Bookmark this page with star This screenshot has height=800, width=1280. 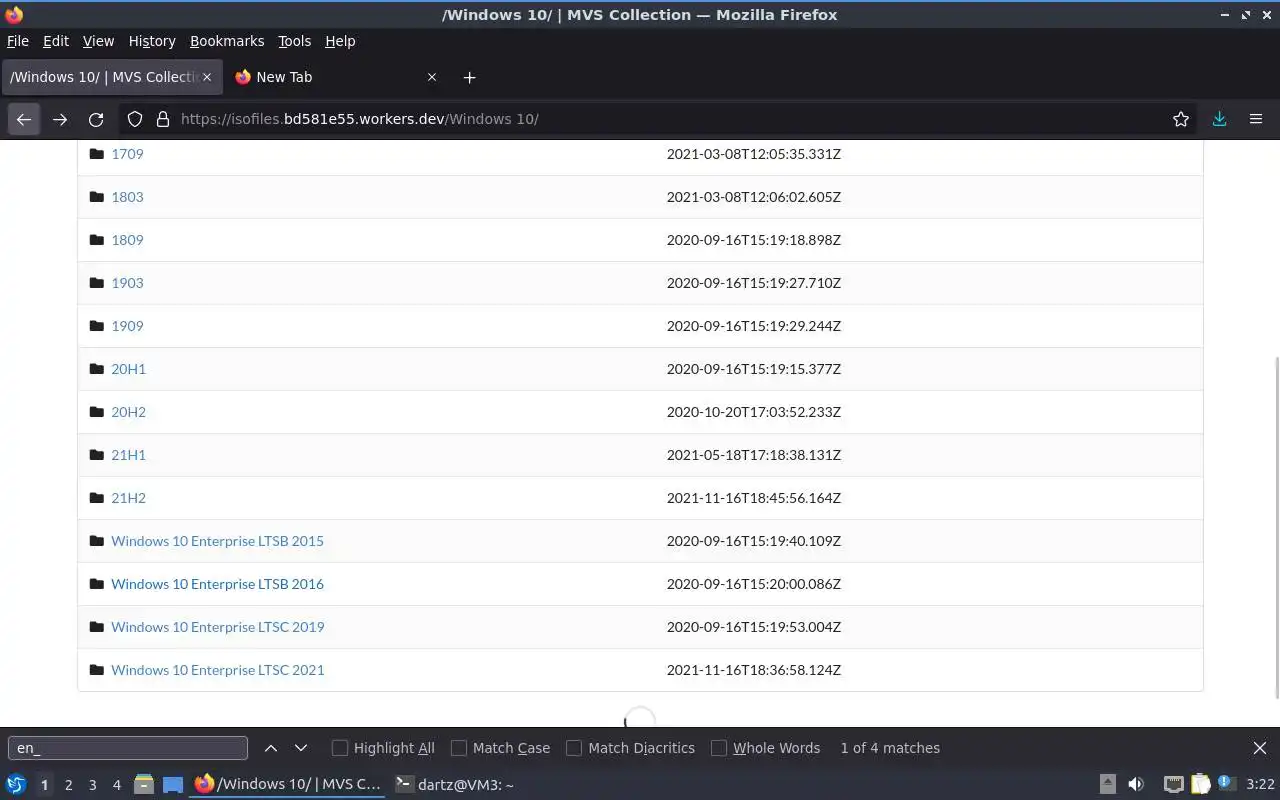1181,119
